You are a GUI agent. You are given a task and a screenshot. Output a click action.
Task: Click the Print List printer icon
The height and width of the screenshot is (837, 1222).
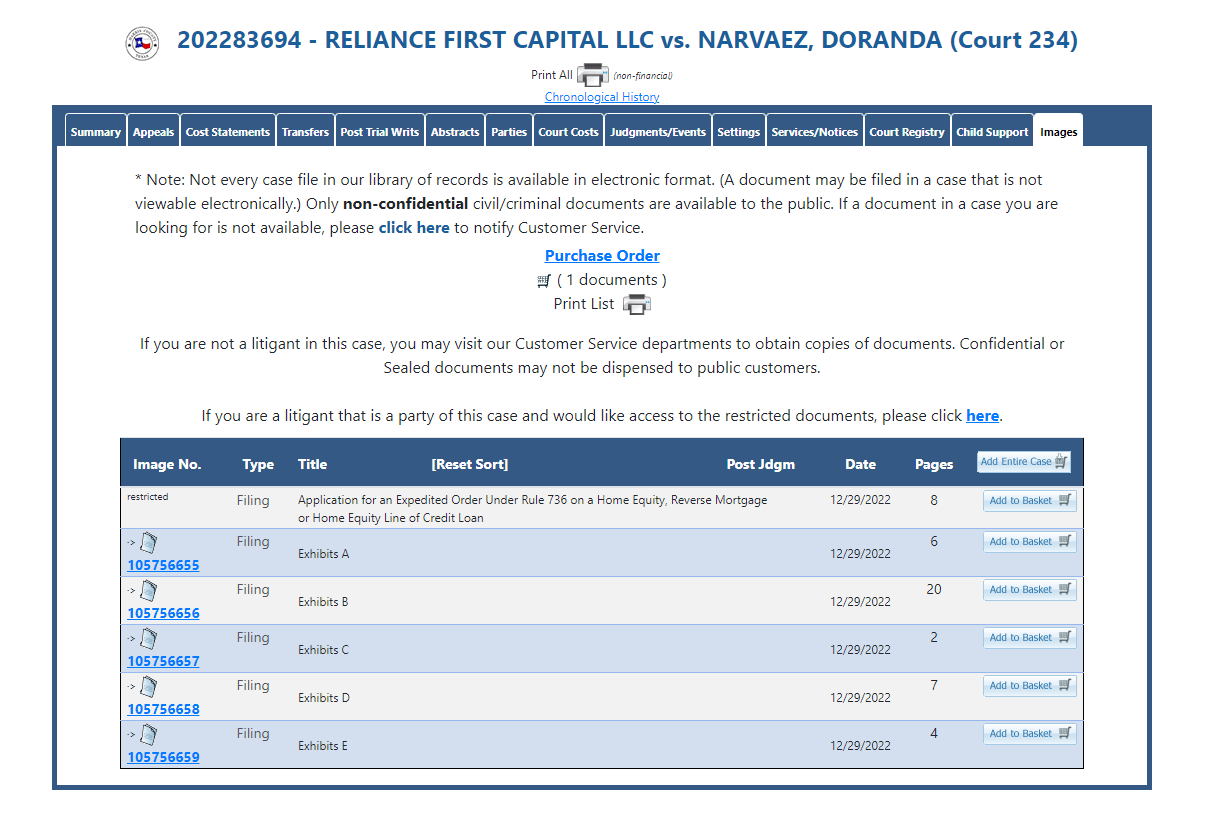pyautogui.click(x=637, y=304)
